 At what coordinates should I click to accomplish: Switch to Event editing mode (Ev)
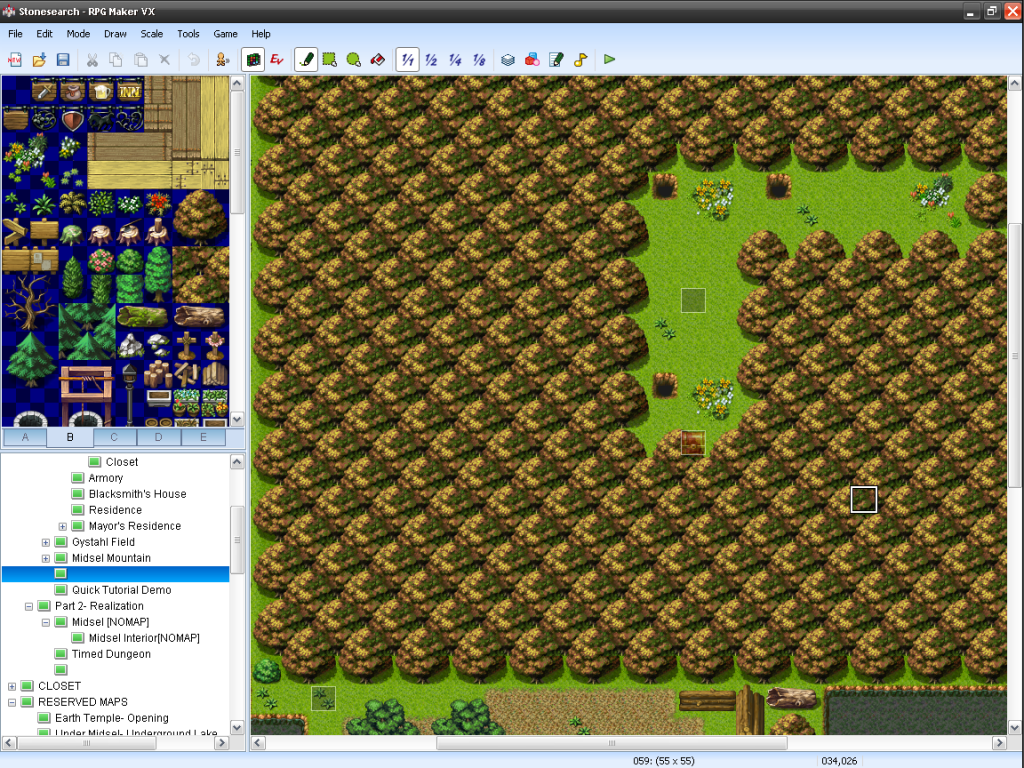(278, 60)
